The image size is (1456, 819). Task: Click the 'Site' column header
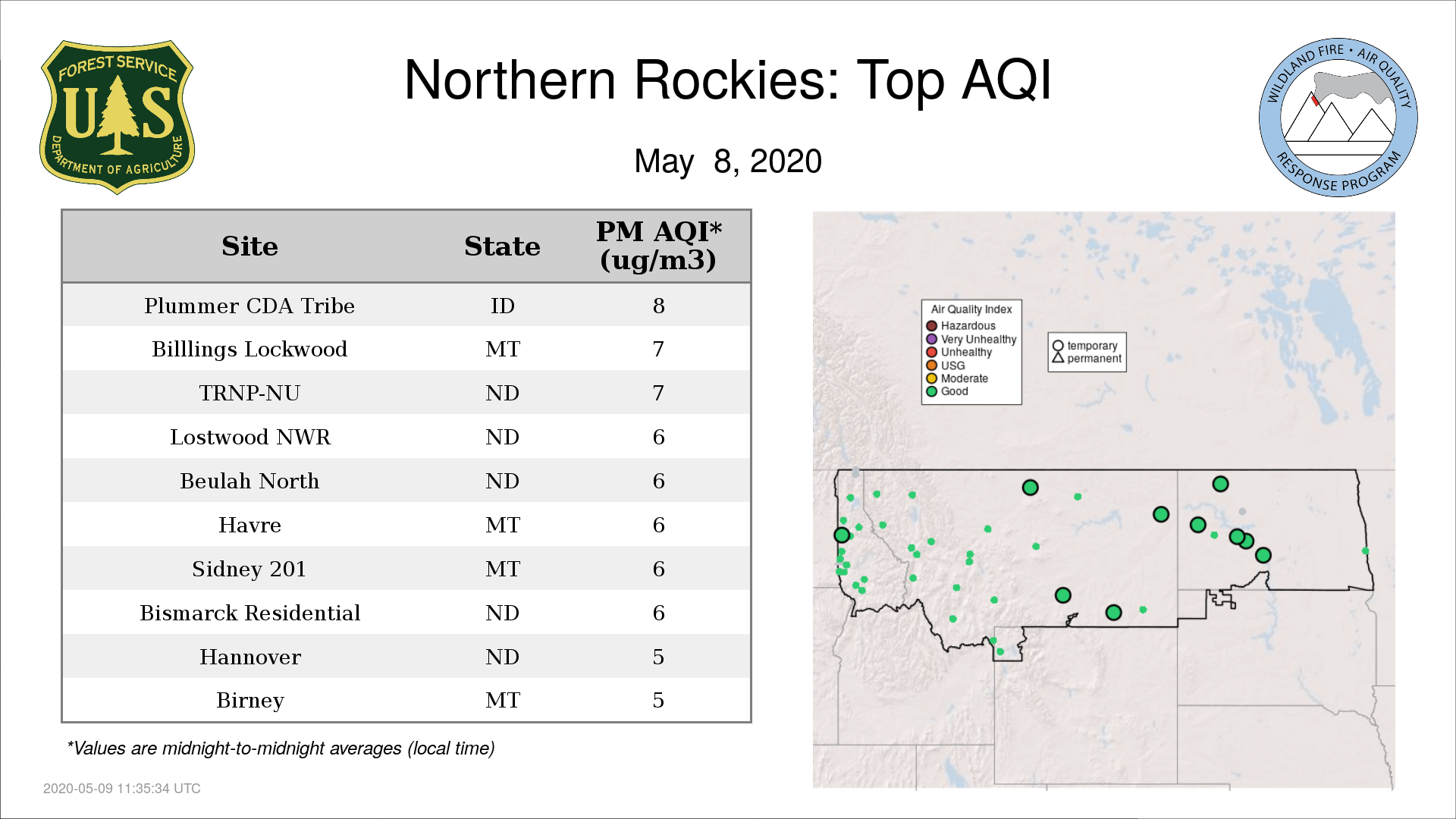(249, 246)
